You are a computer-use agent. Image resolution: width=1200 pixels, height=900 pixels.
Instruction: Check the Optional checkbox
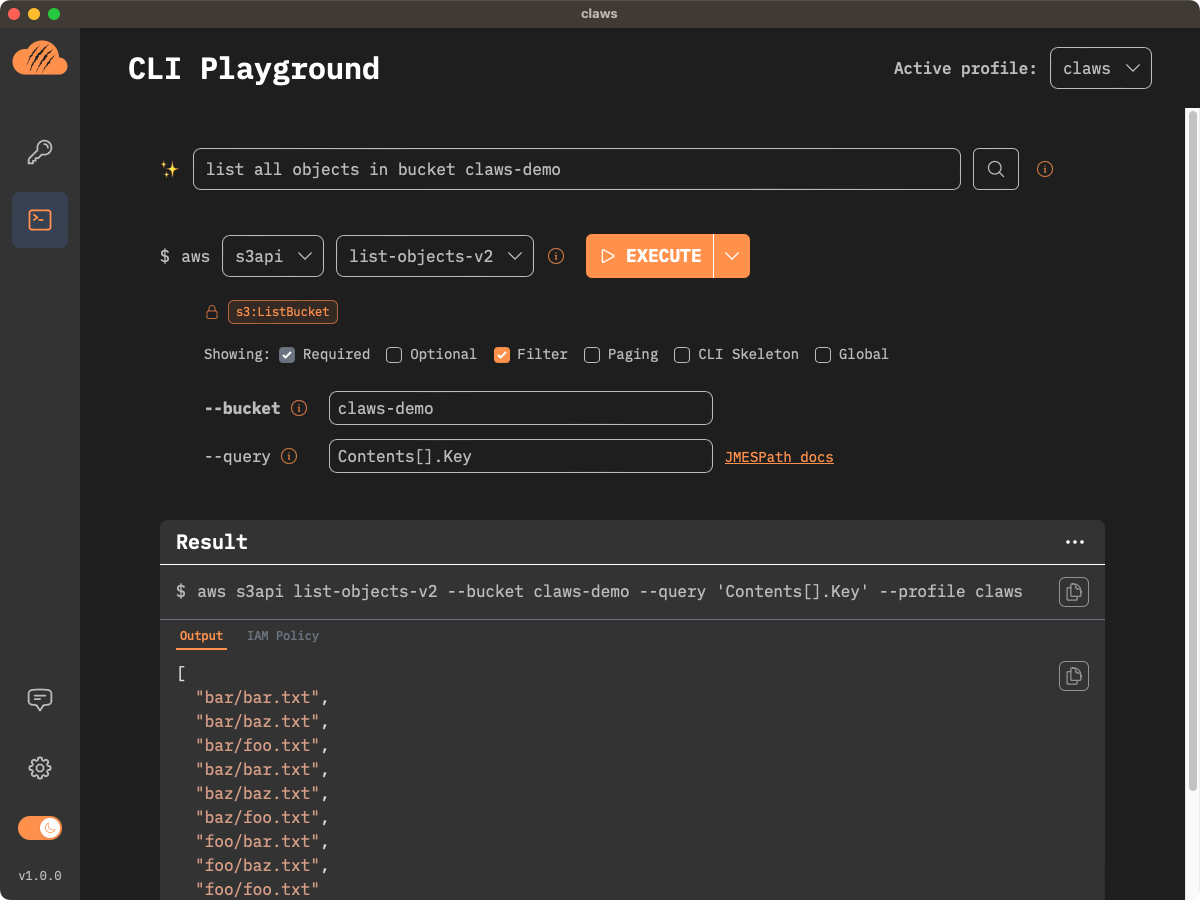pyautogui.click(x=394, y=354)
